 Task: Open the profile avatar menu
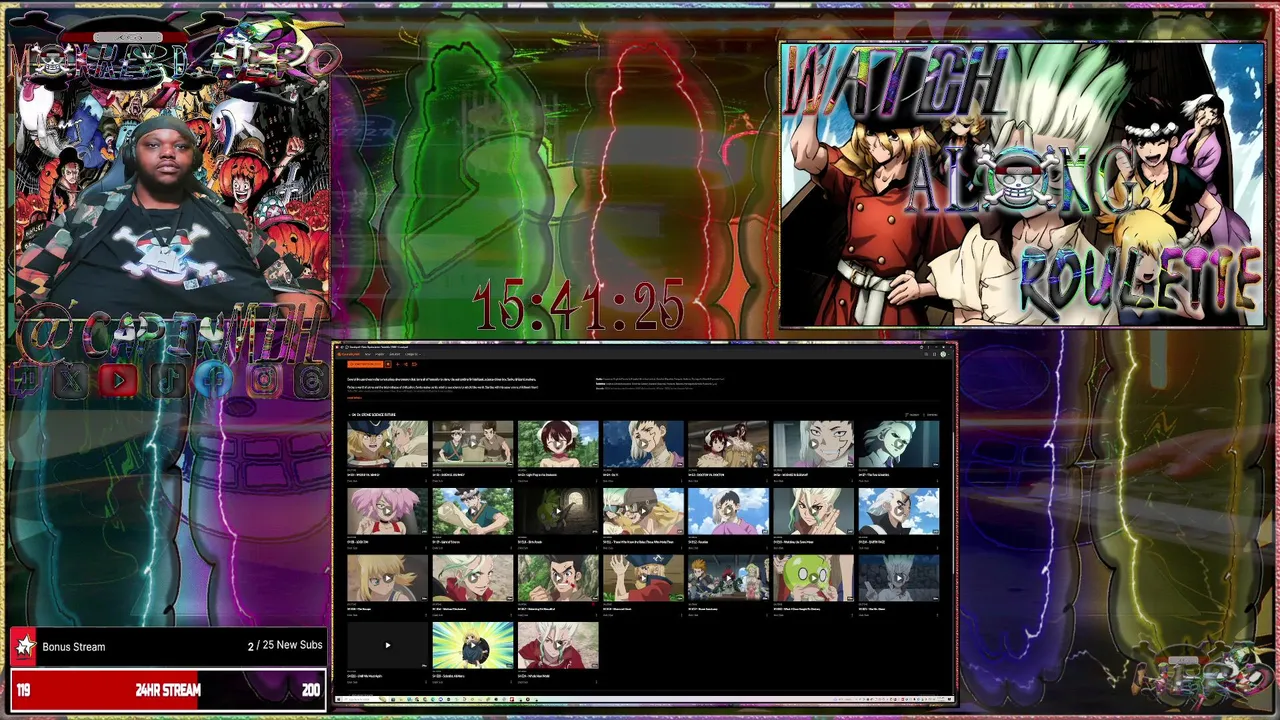coord(943,354)
